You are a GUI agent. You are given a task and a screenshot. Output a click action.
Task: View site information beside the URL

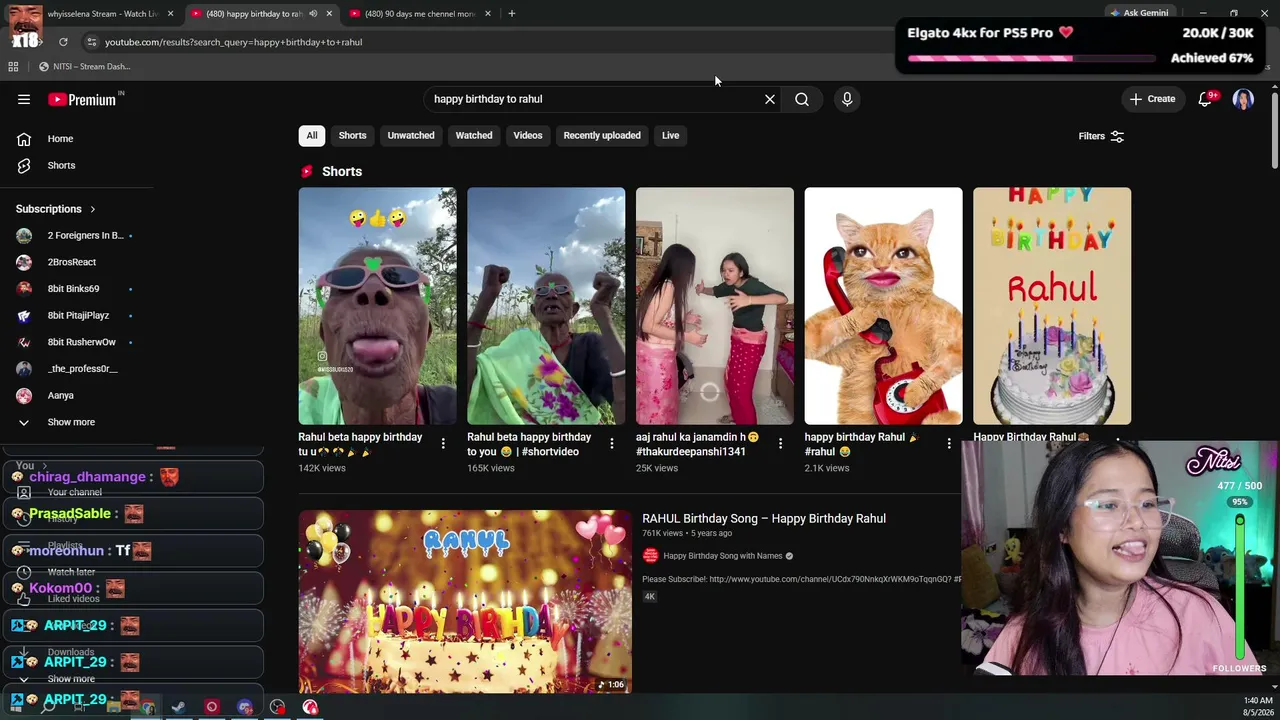(x=91, y=42)
